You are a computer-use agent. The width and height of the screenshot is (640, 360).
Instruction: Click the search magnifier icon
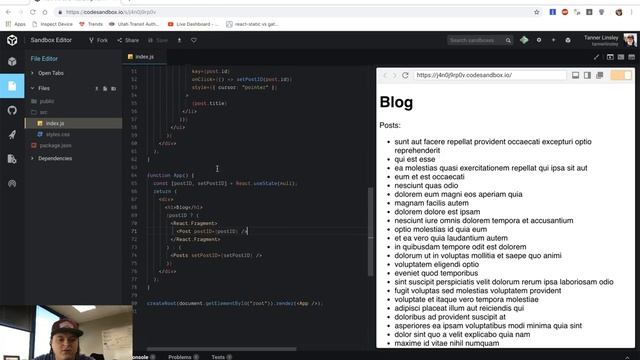pyautogui.click(x=508, y=40)
